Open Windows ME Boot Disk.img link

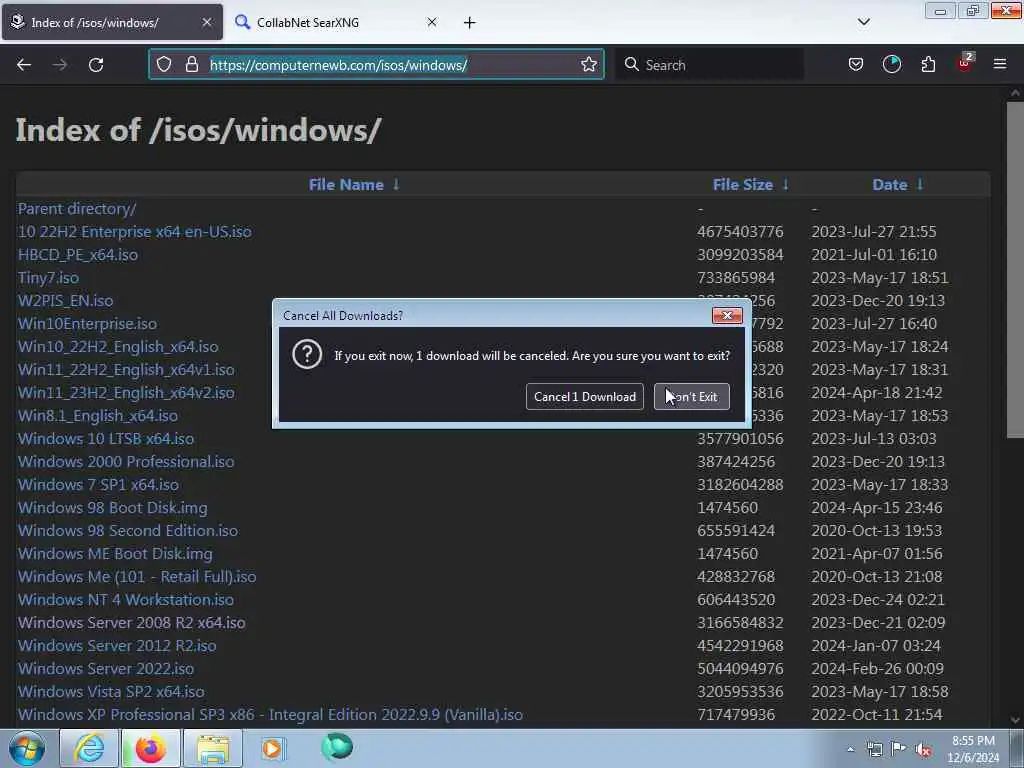[115, 554]
